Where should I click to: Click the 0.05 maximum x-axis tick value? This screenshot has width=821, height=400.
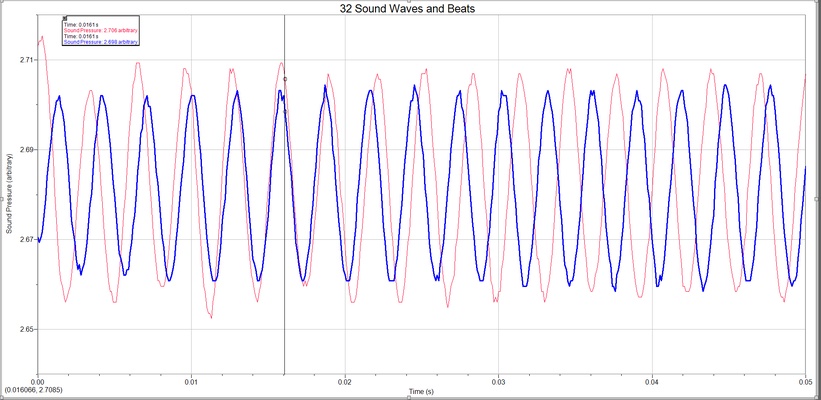click(806, 383)
